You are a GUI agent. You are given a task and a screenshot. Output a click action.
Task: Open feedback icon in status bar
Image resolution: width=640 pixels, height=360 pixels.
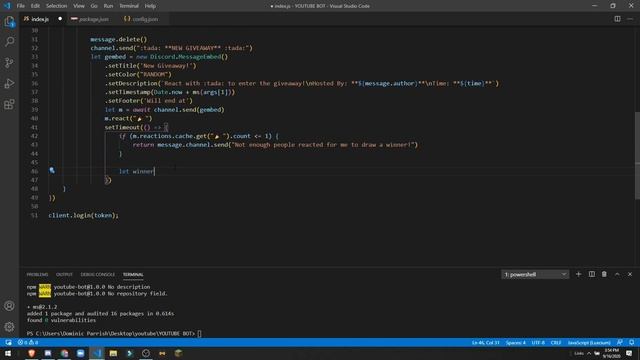pyautogui.click(x=620, y=342)
